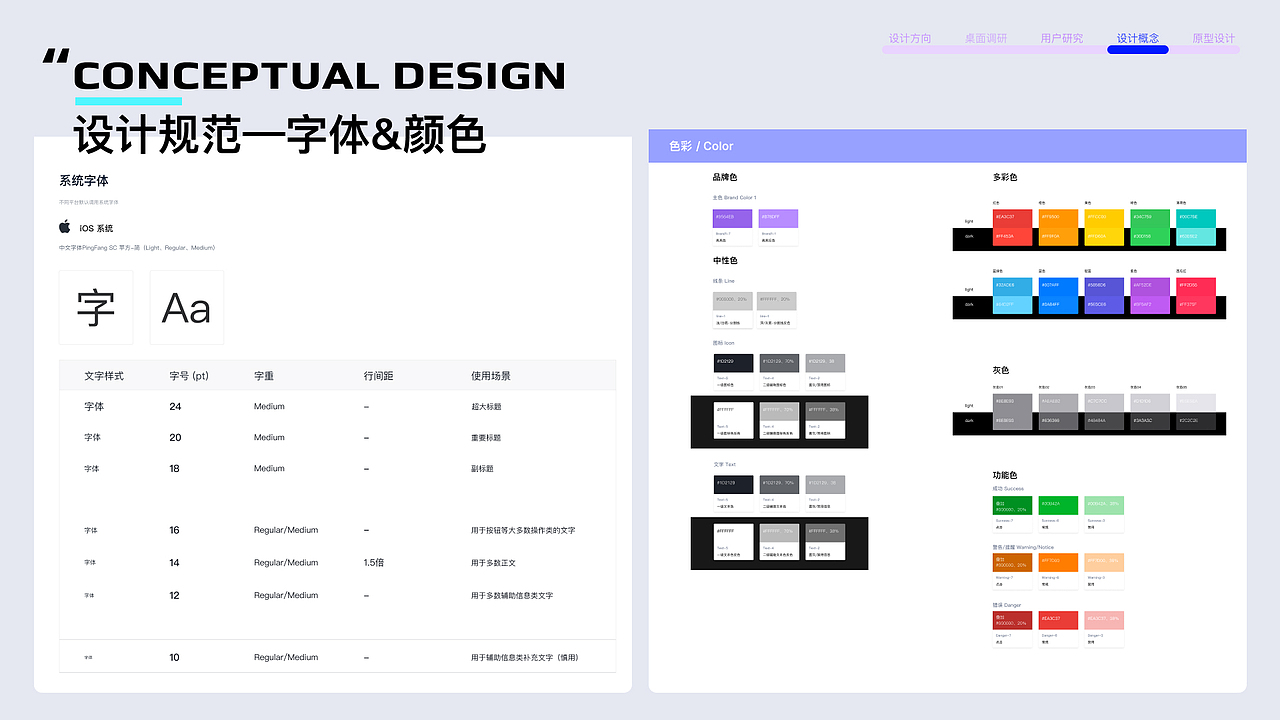Open the 设计方向 section

click(x=911, y=38)
